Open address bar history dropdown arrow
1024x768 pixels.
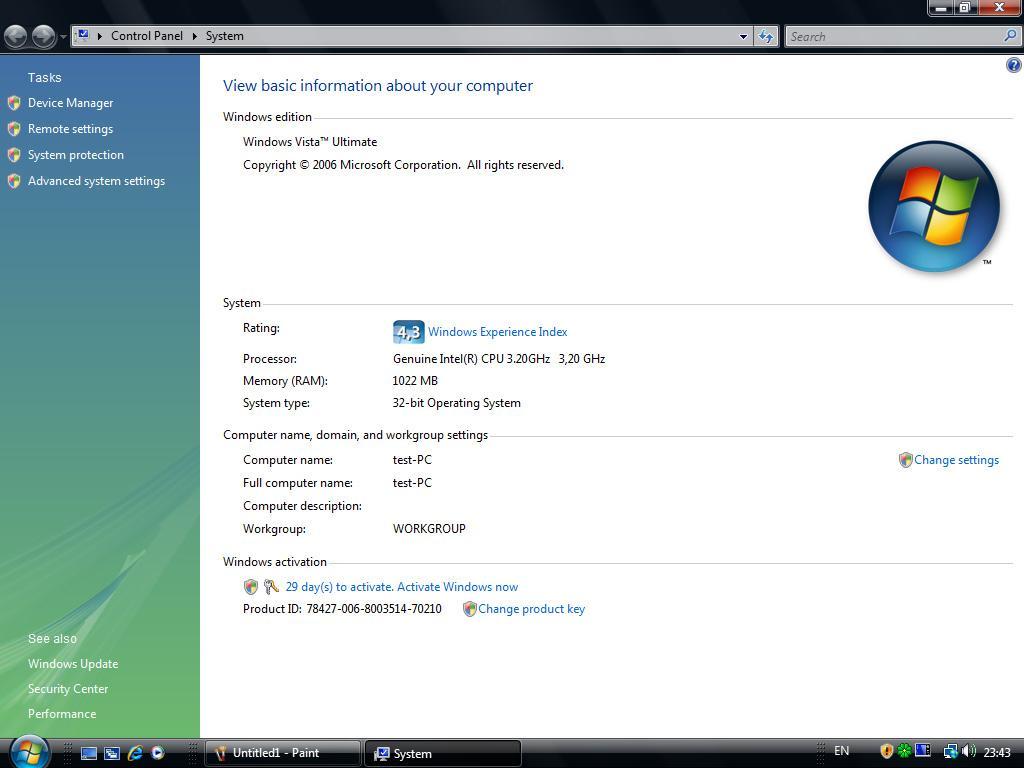743,36
